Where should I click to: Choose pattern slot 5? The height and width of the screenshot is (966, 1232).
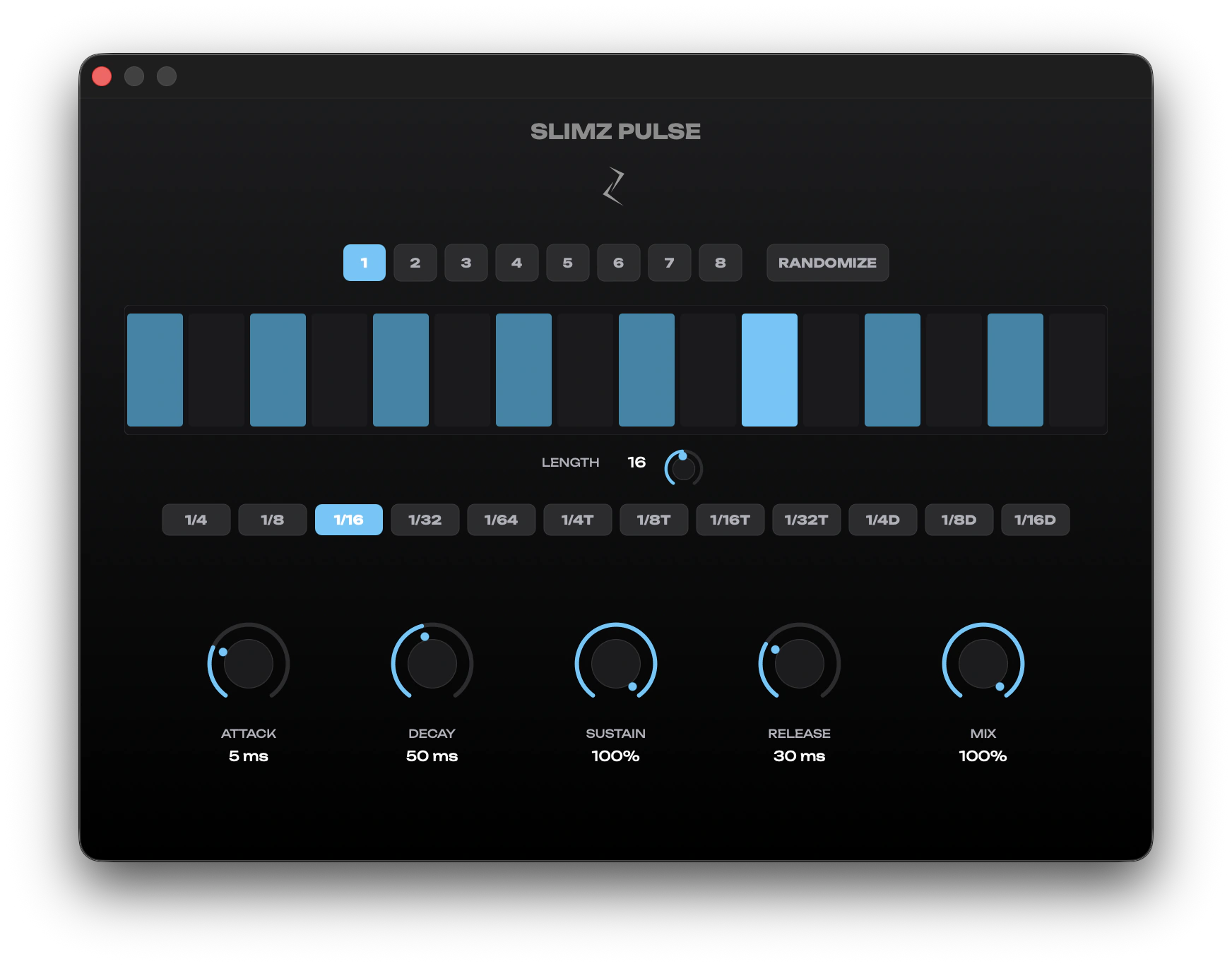pos(568,263)
